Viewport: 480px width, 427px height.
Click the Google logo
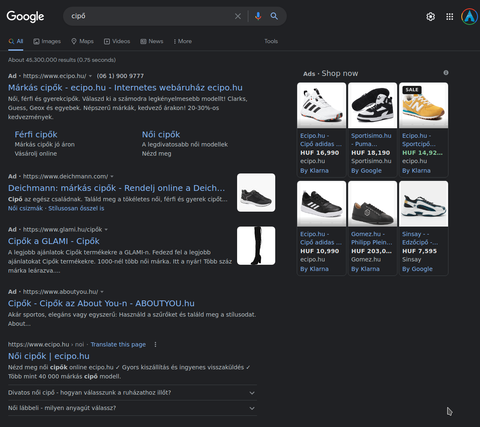[x=25, y=16]
